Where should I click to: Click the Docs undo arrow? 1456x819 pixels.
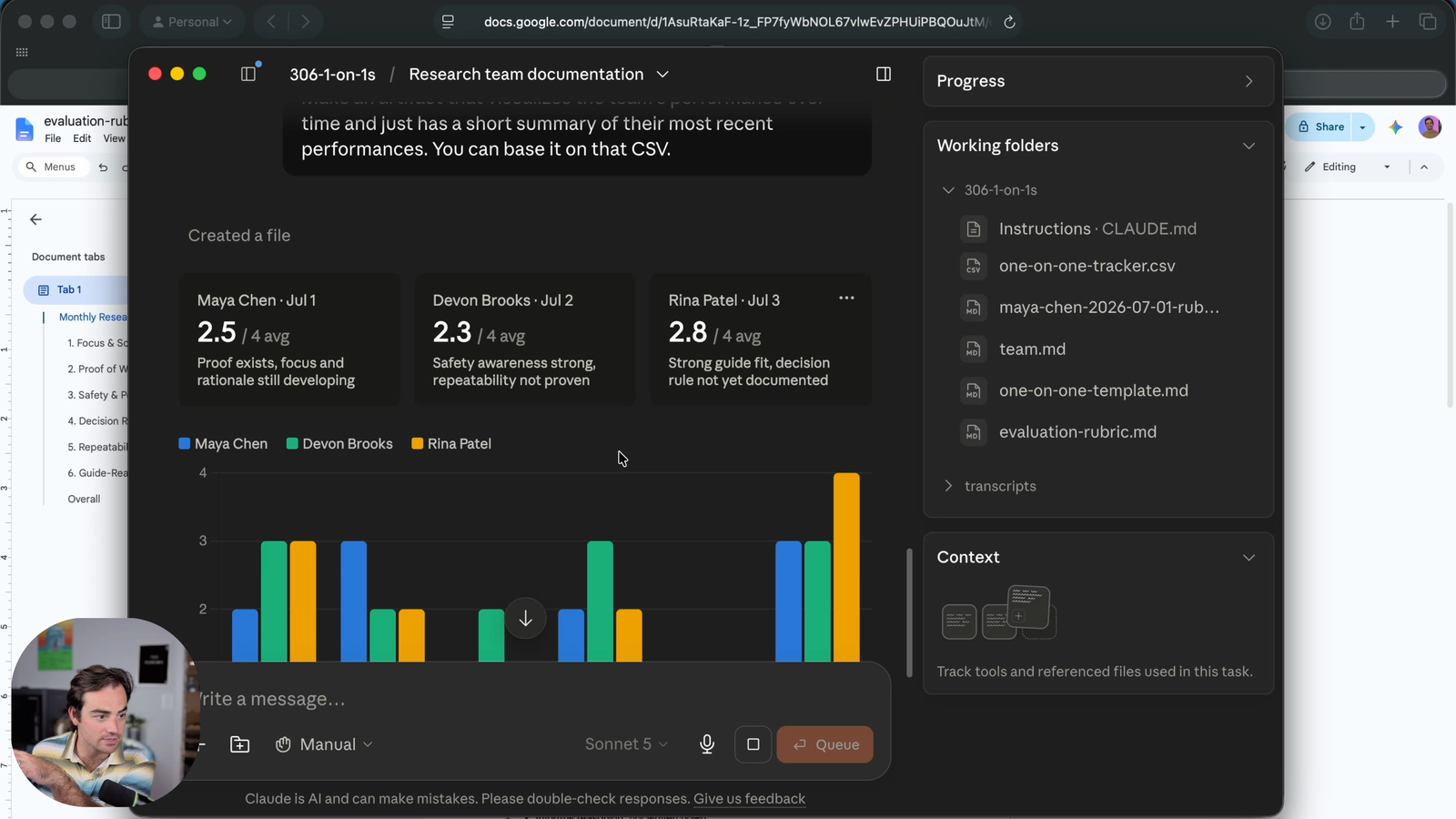[103, 167]
